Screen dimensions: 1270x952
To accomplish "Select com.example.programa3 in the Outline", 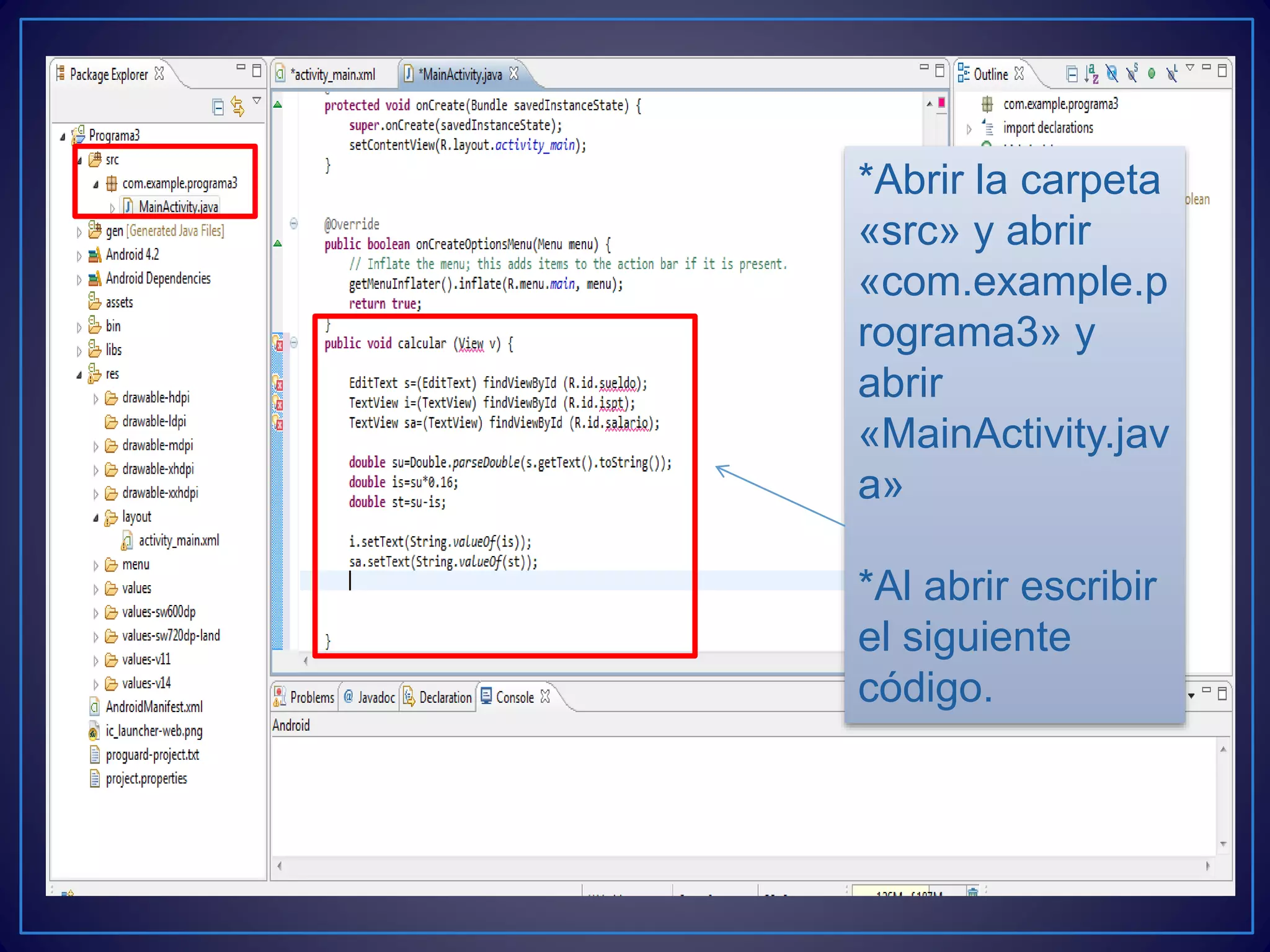I will pos(1060,104).
